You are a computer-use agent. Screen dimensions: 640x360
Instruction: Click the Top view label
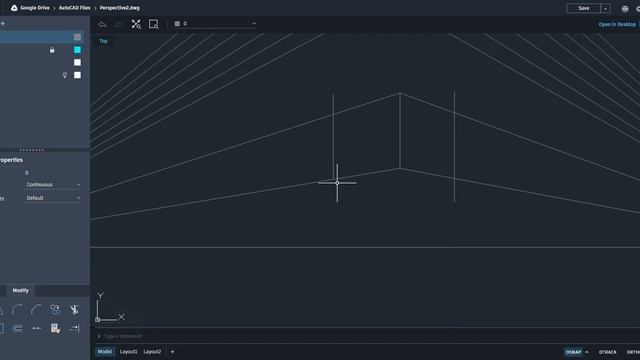[x=103, y=41]
